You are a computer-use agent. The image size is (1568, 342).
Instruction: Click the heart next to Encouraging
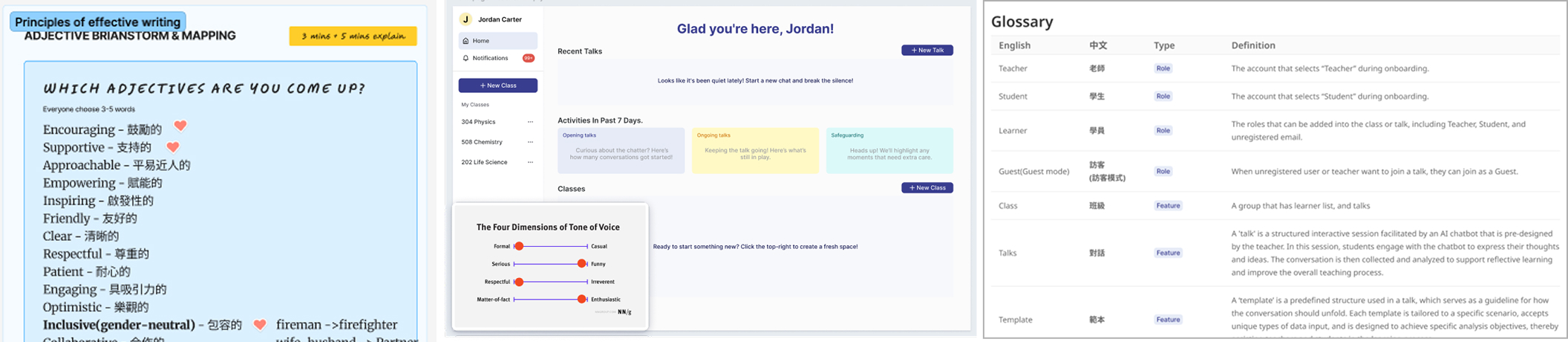click(x=180, y=126)
